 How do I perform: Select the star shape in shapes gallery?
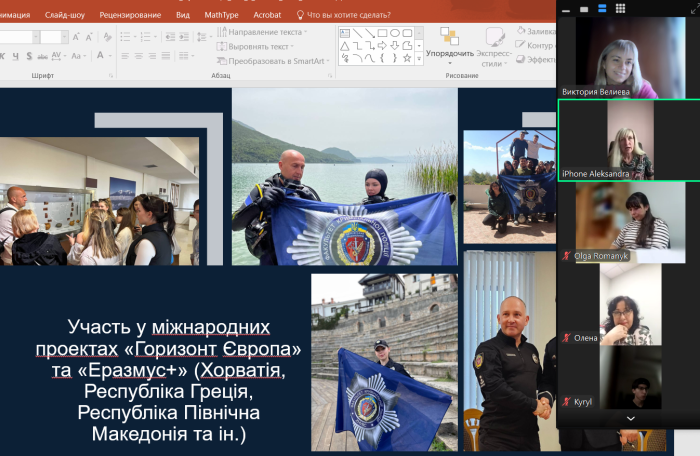(x=407, y=57)
